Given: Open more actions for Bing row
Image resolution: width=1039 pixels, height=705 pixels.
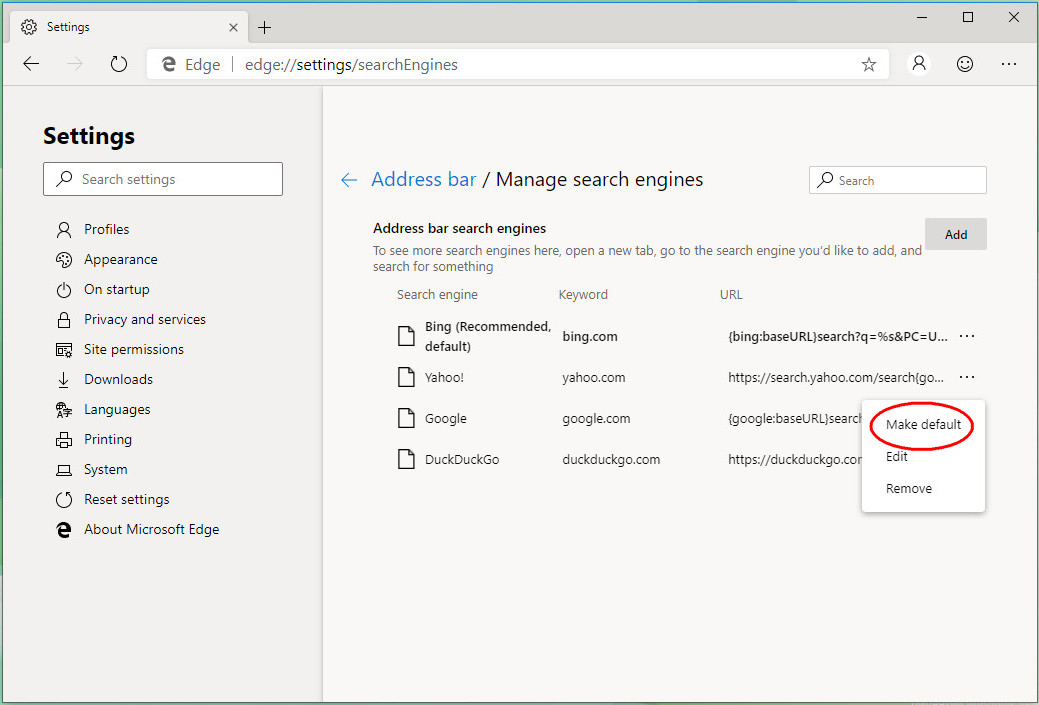Looking at the screenshot, I should coord(967,336).
